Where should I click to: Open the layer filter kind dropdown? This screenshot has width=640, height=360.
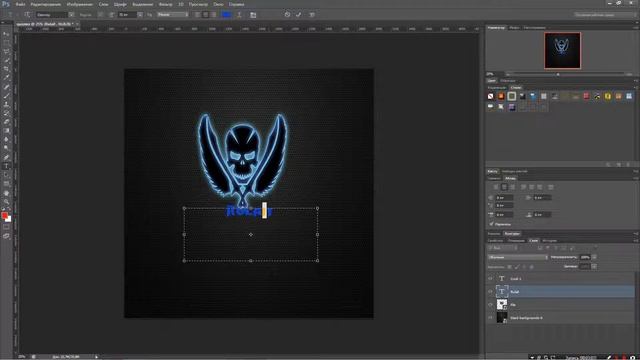[503, 248]
